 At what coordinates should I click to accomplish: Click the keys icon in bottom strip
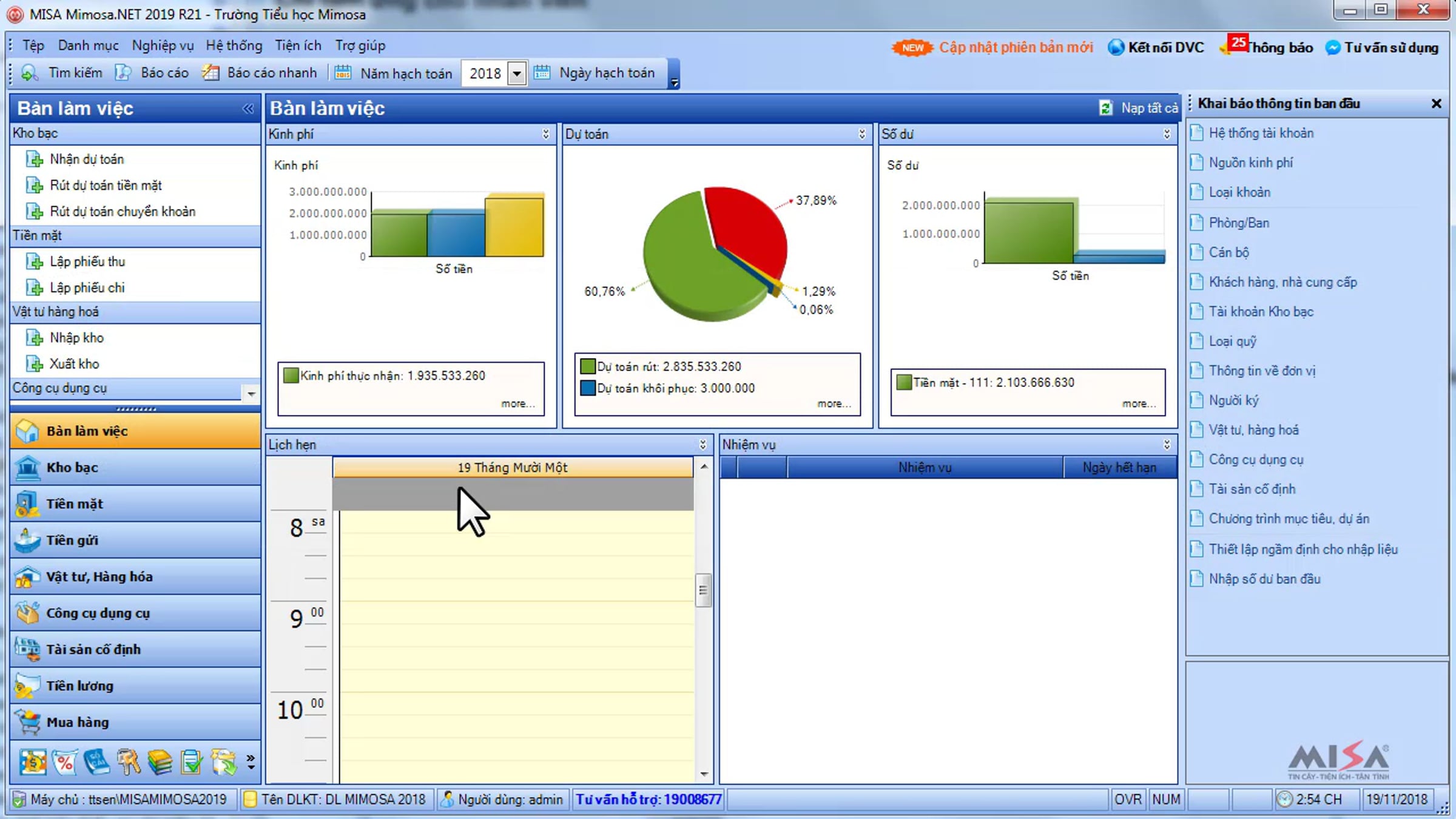[128, 762]
